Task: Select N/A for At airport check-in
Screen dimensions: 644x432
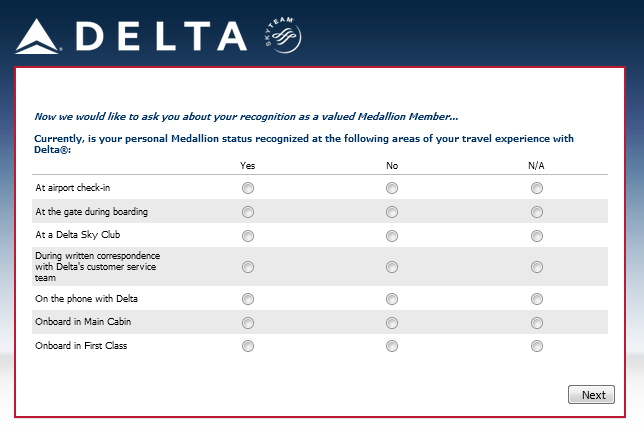Action: 537,188
